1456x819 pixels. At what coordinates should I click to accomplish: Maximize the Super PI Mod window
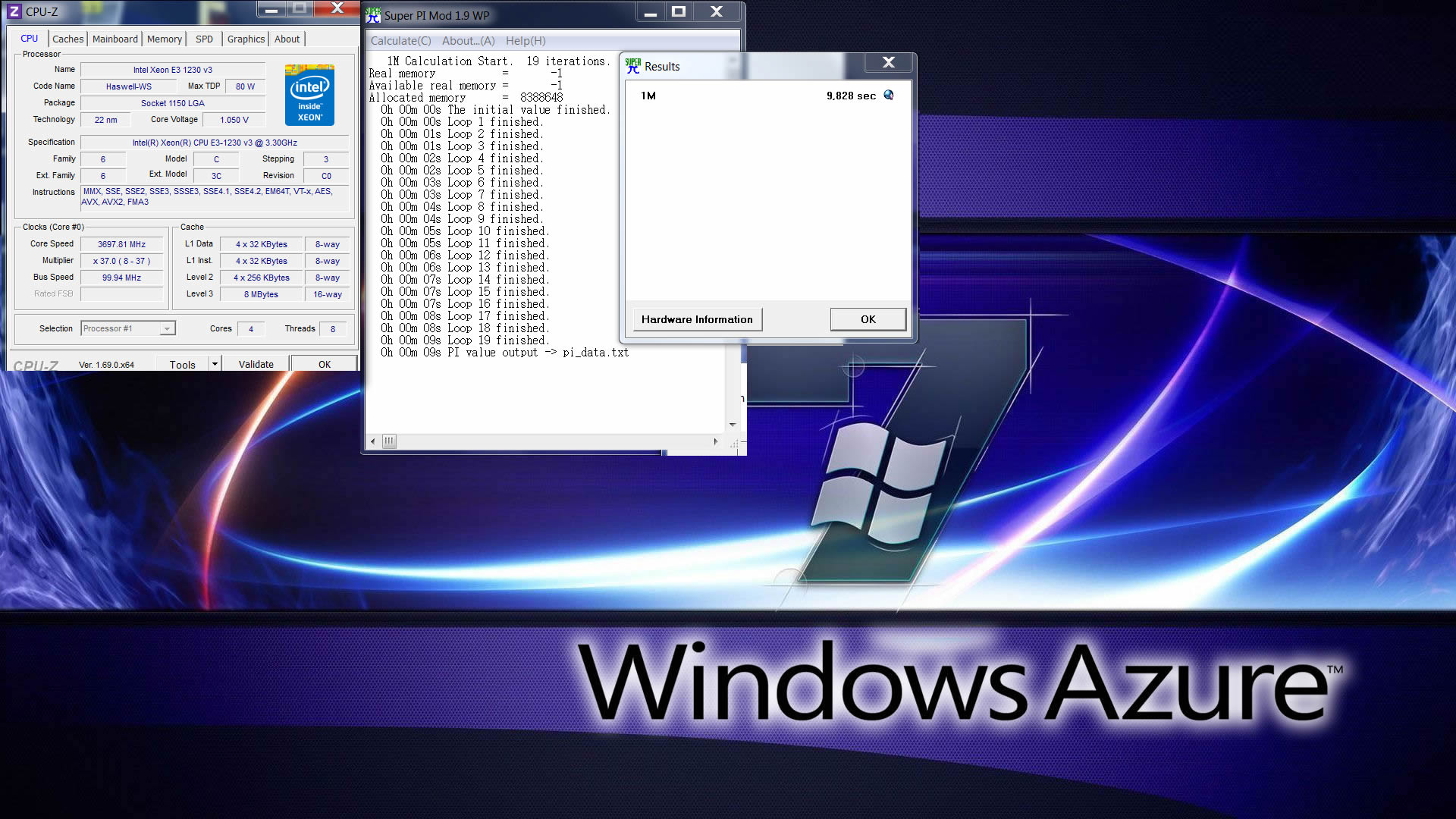679,11
